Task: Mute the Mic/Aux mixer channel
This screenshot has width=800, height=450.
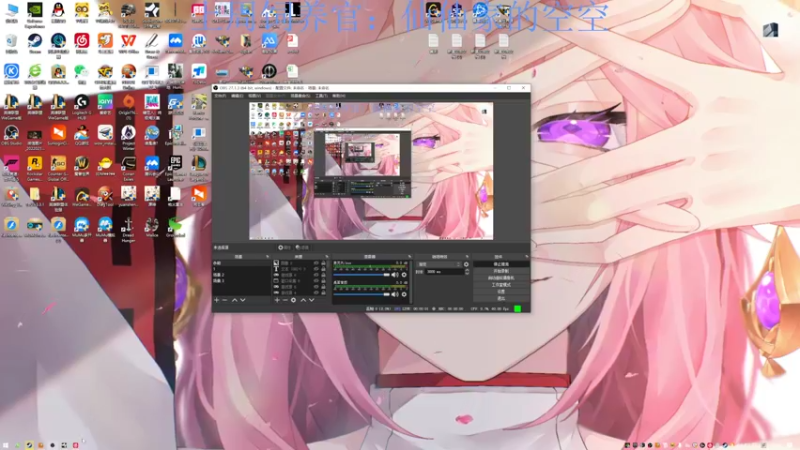Action: (x=395, y=275)
